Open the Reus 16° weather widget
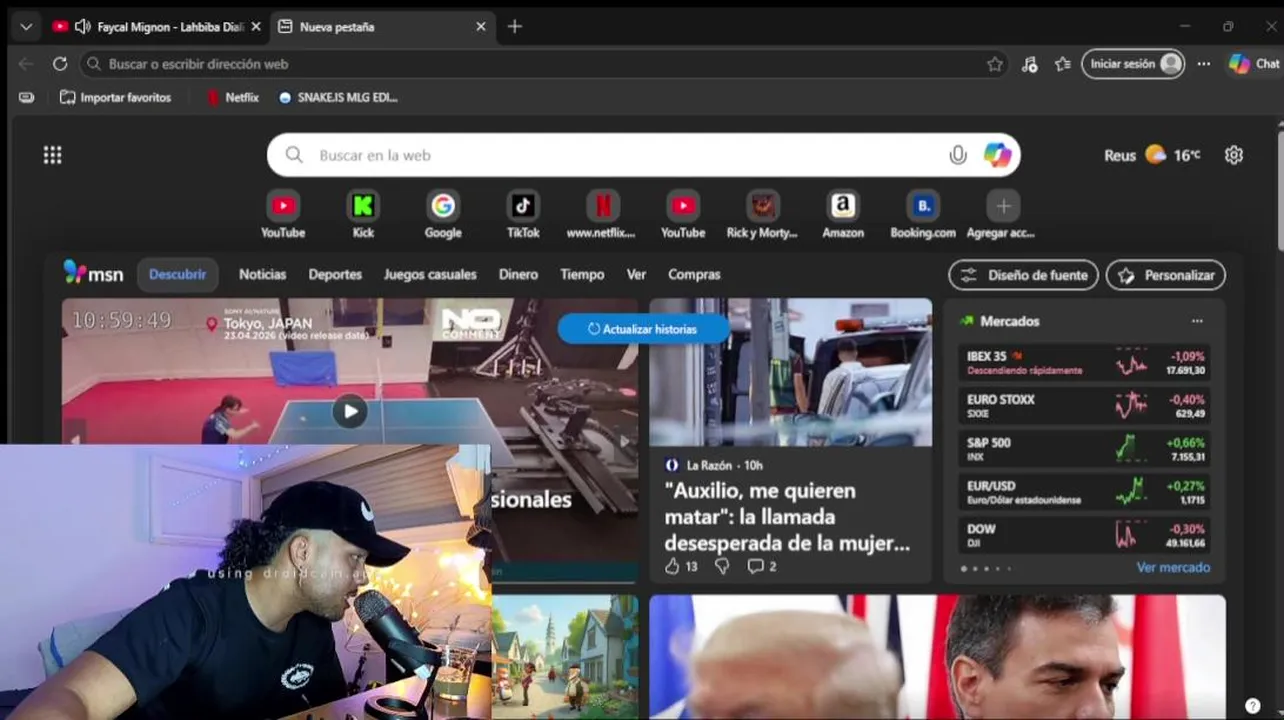The width and height of the screenshot is (1284, 720). [x=1152, y=155]
